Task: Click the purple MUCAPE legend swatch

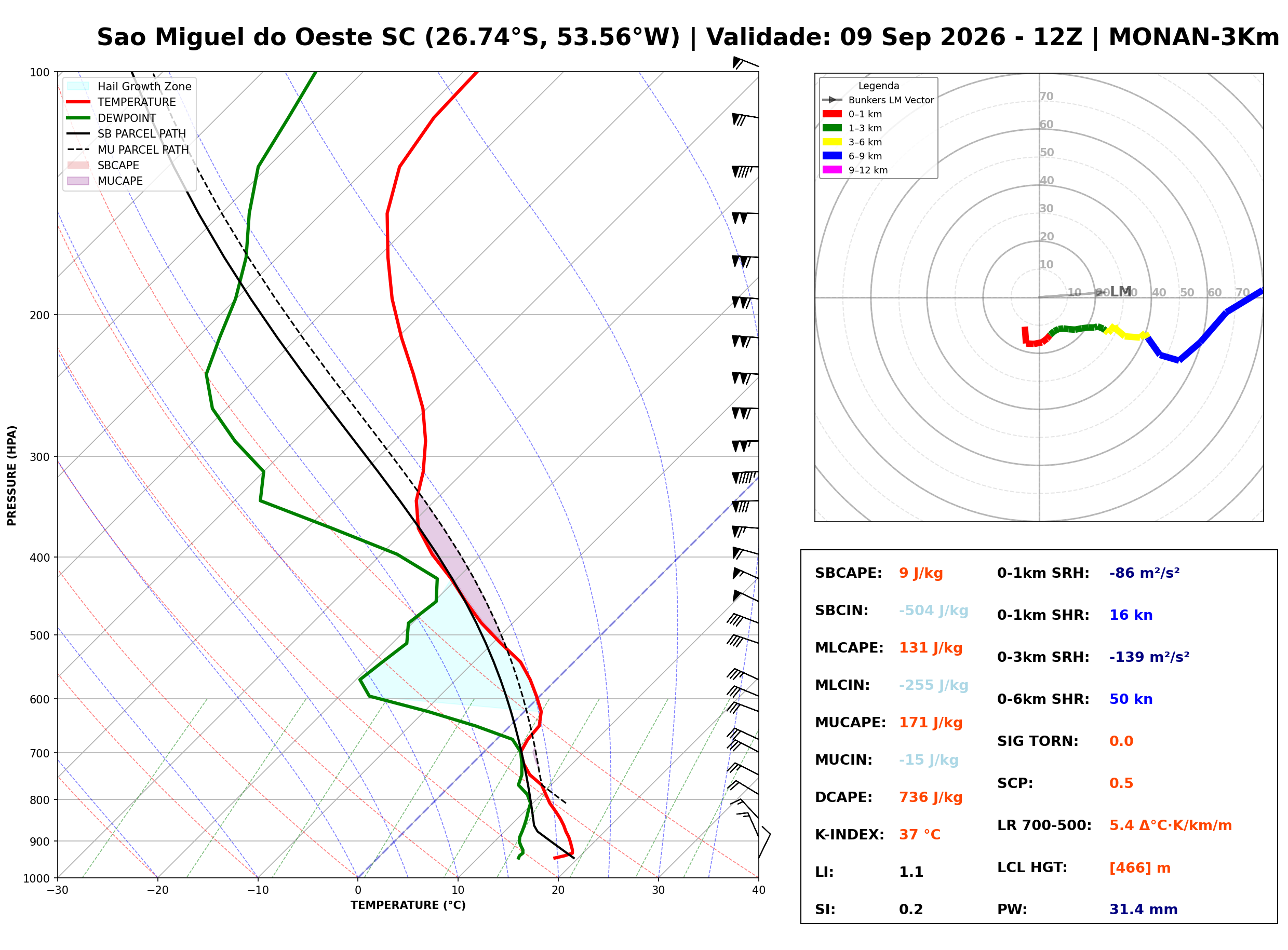Action: tap(78, 181)
